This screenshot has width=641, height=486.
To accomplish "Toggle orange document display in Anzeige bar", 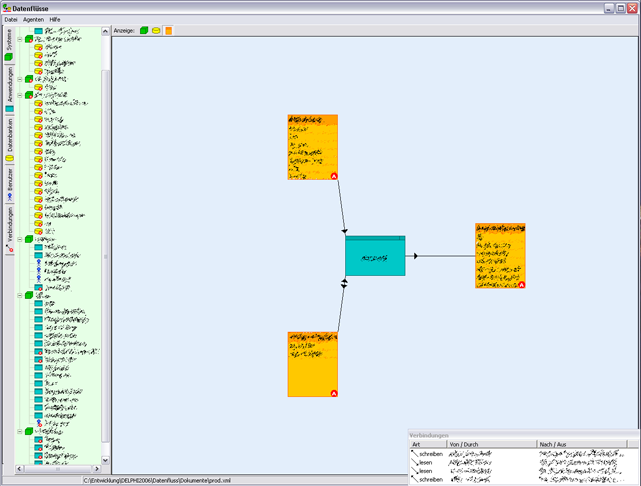I will (x=168, y=31).
